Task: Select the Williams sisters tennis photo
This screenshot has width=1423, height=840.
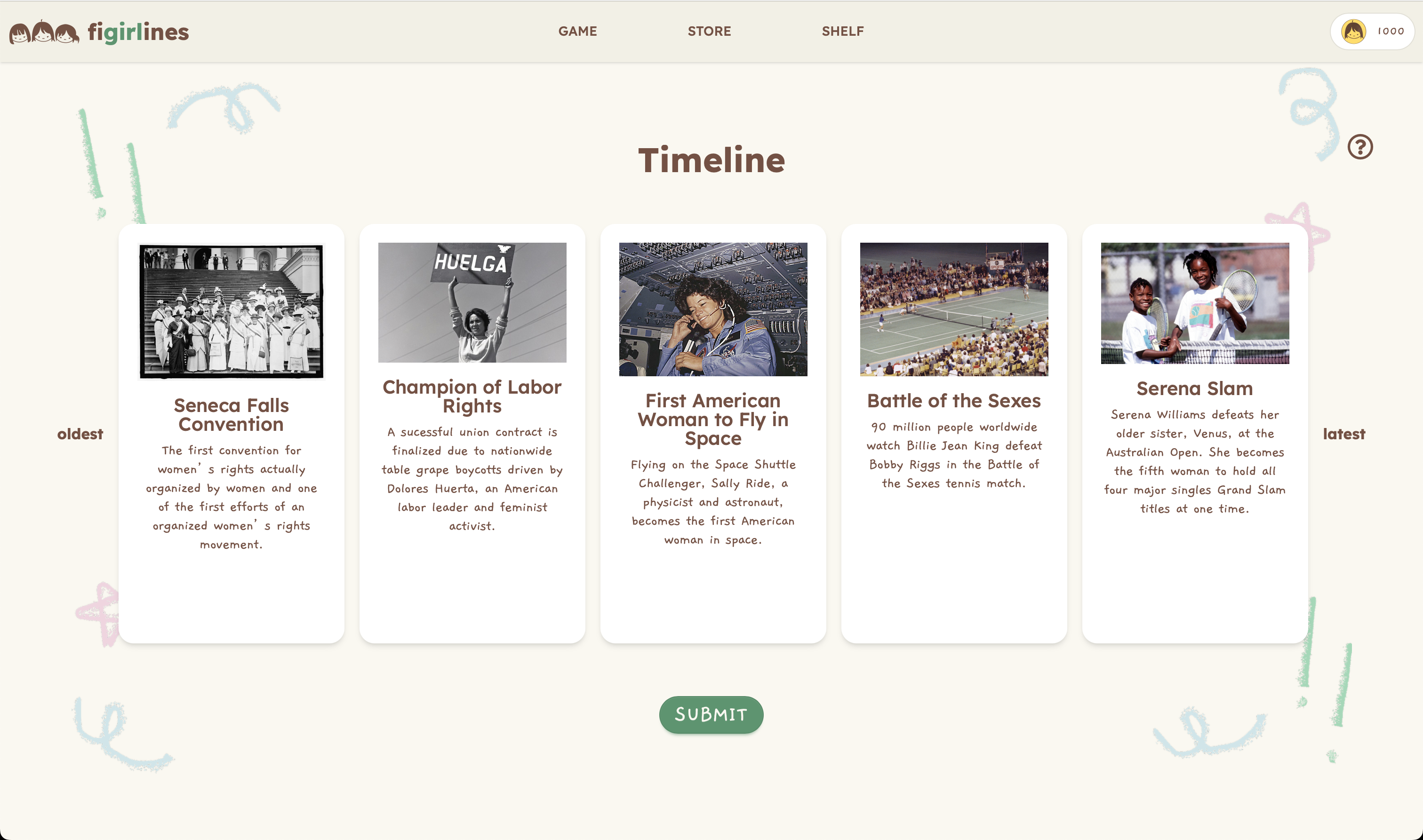Action: point(1194,303)
